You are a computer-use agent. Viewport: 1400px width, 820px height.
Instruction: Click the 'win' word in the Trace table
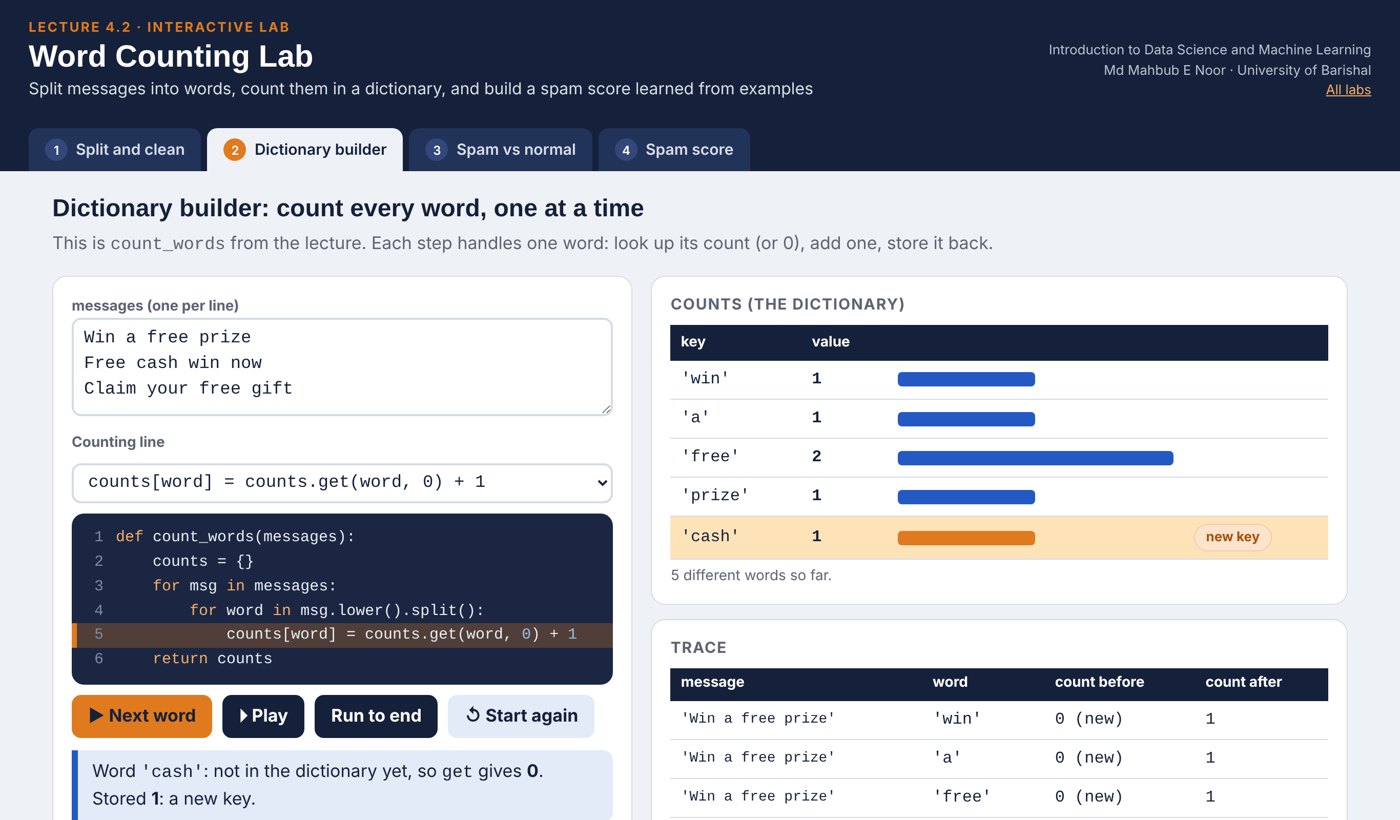tap(956, 719)
